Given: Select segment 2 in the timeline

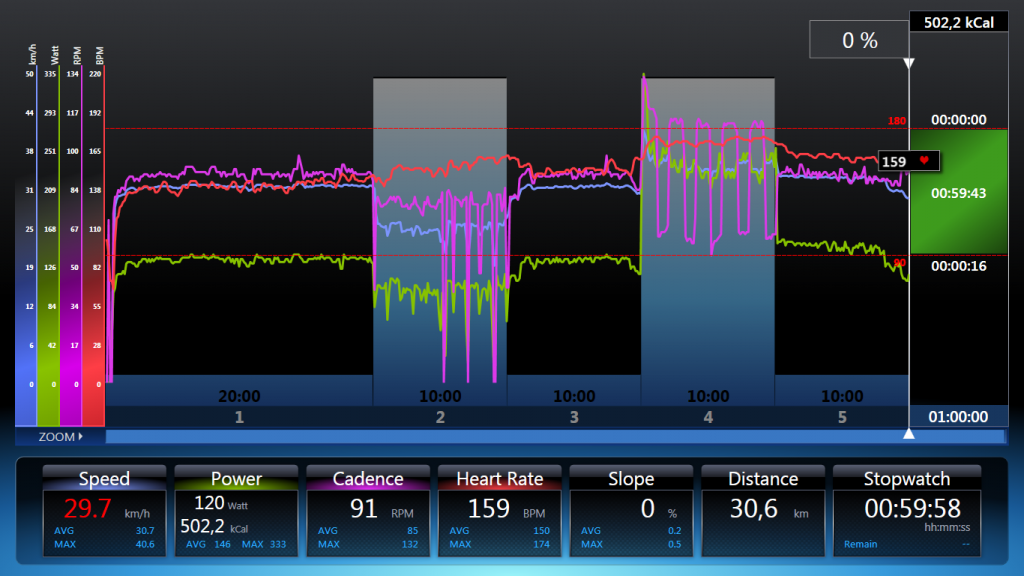Looking at the screenshot, I should [440, 417].
